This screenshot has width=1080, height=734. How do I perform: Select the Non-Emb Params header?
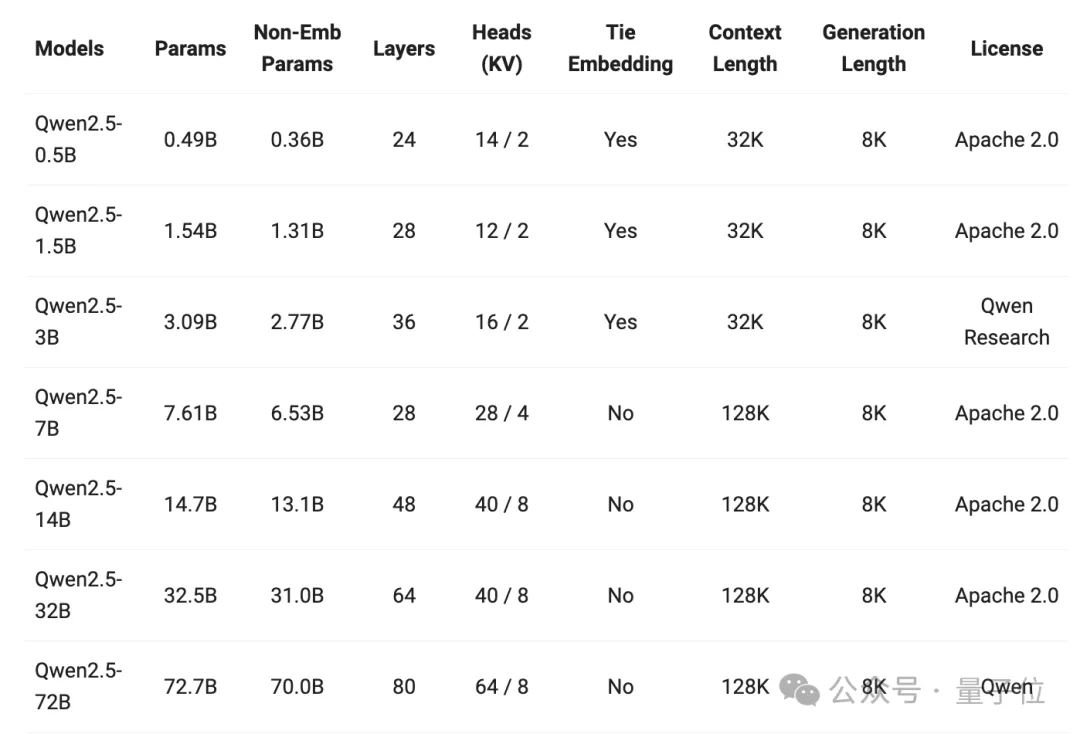coord(297,48)
